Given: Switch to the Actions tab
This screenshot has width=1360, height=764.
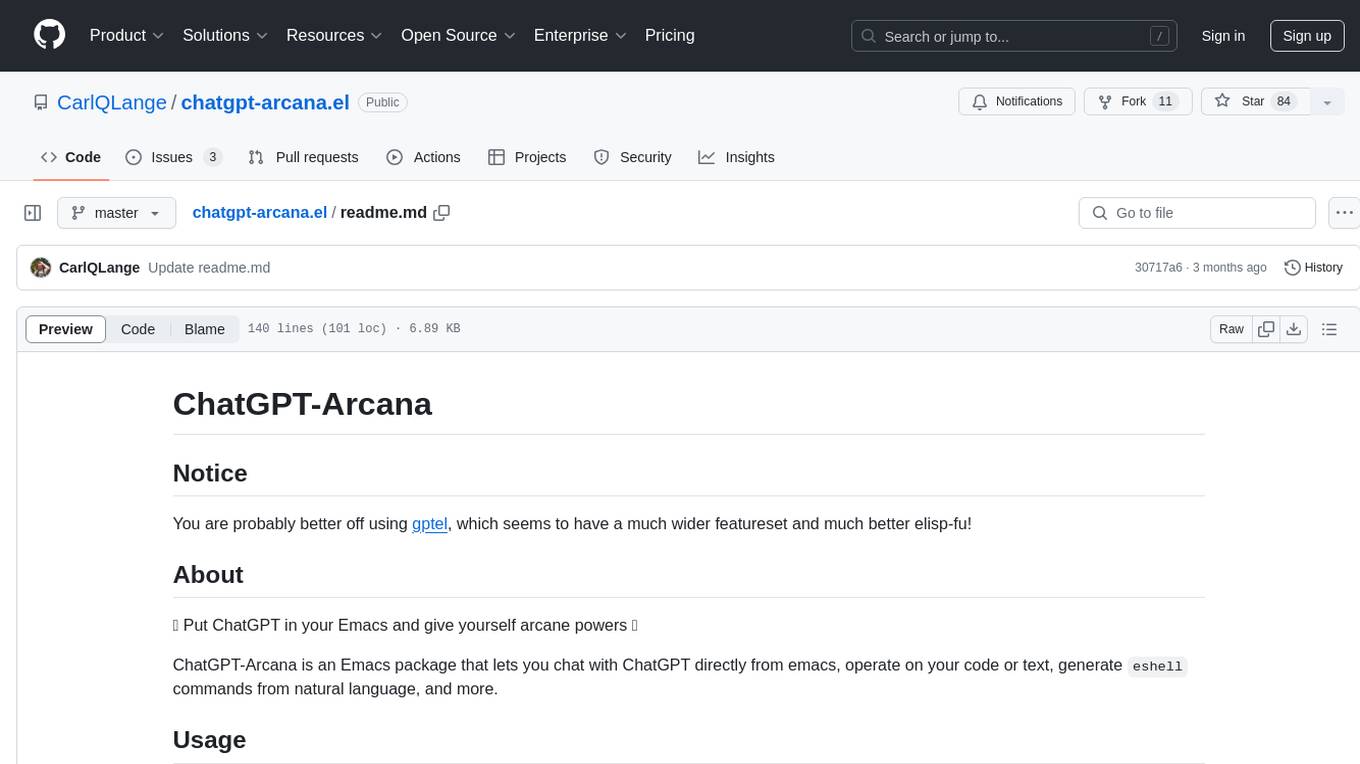Looking at the screenshot, I should pyautogui.click(x=423, y=157).
